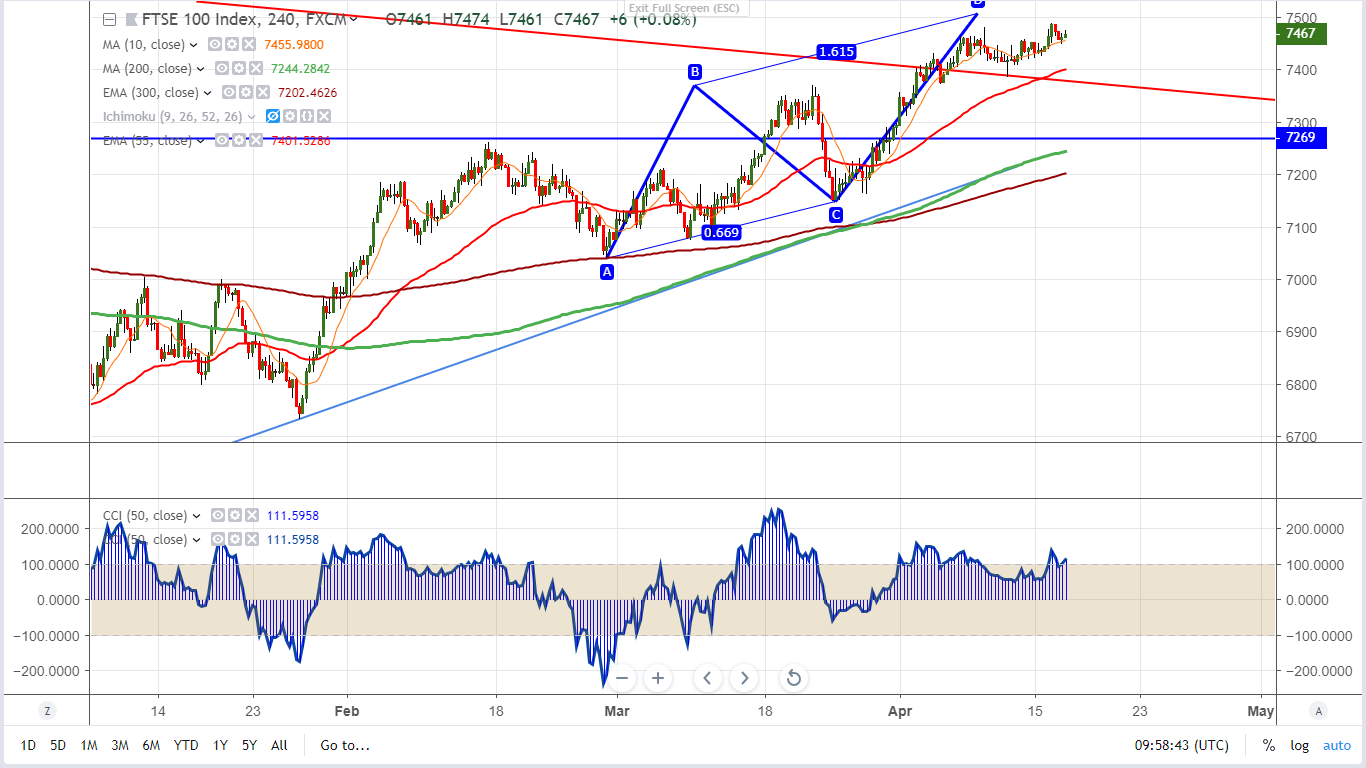Expand the upper CCI (50, close) dropdown arrow
Viewport: 1366px width, 768px height.
click(x=197, y=515)
